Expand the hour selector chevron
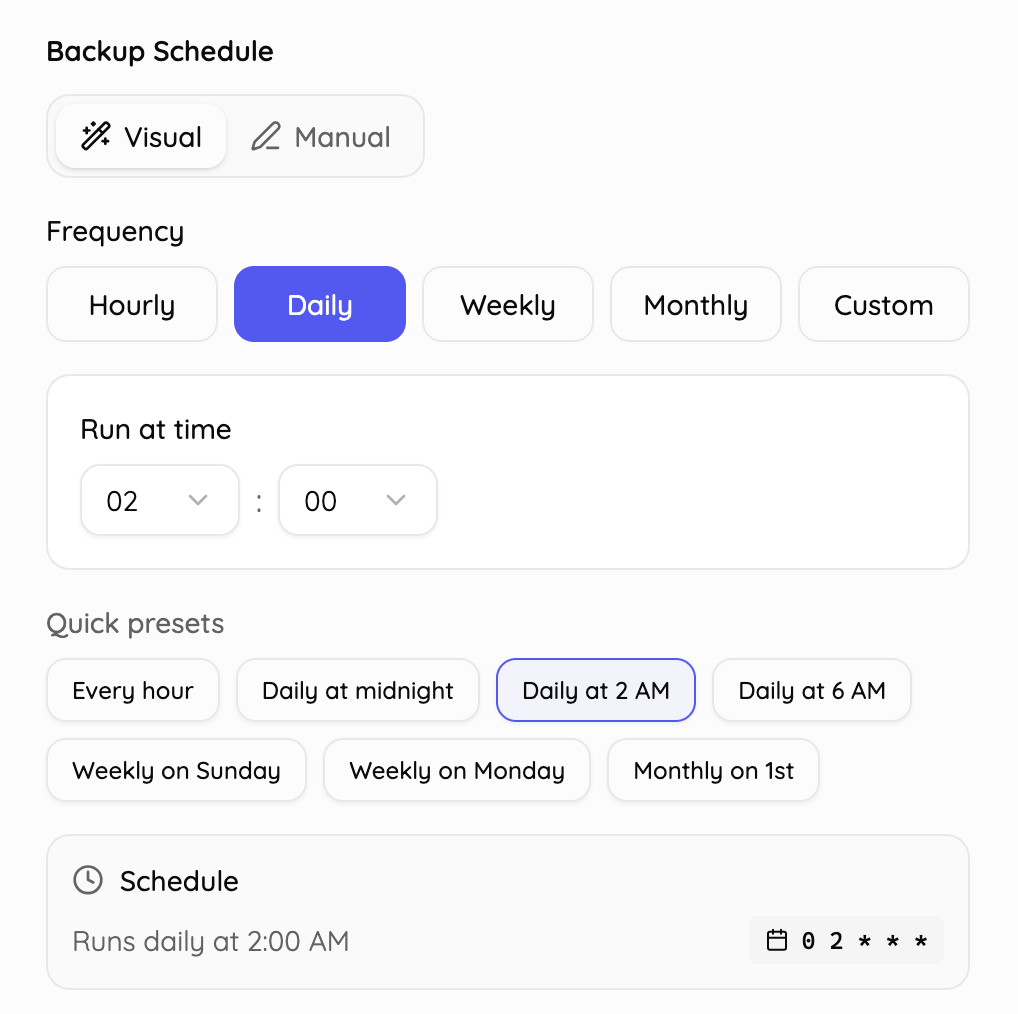The height and width of the screenshot is (1014, 1018). pyautogui.click(x=198, y=500)
